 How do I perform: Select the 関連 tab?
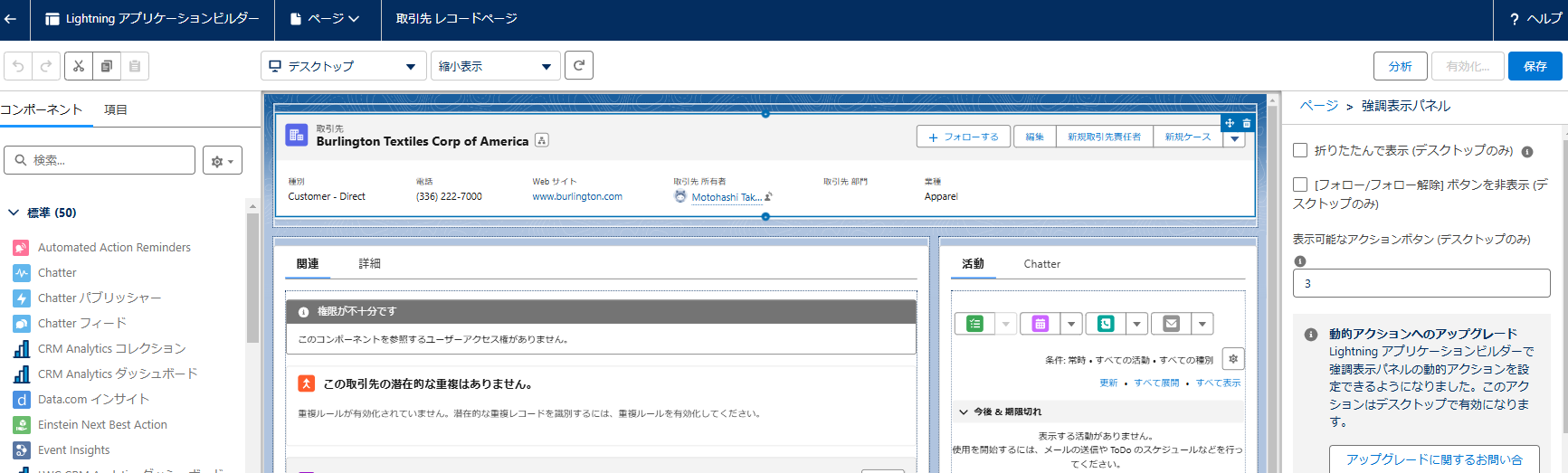(x=308, y=263)
